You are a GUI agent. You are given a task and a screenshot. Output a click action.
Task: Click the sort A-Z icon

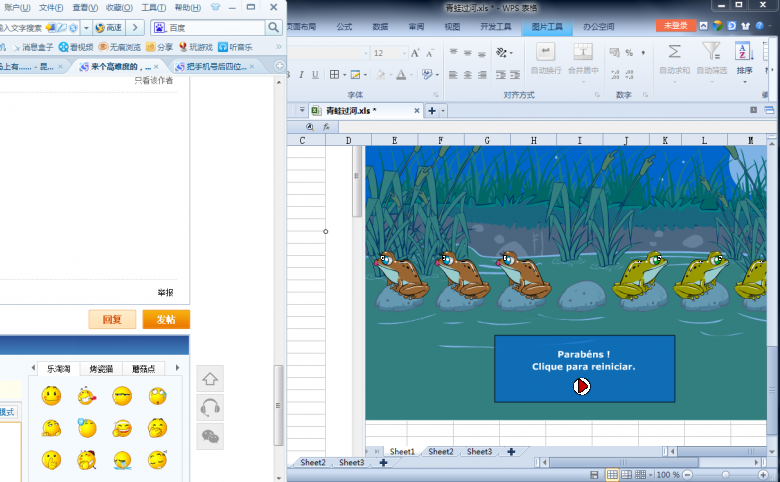[744, 51]
